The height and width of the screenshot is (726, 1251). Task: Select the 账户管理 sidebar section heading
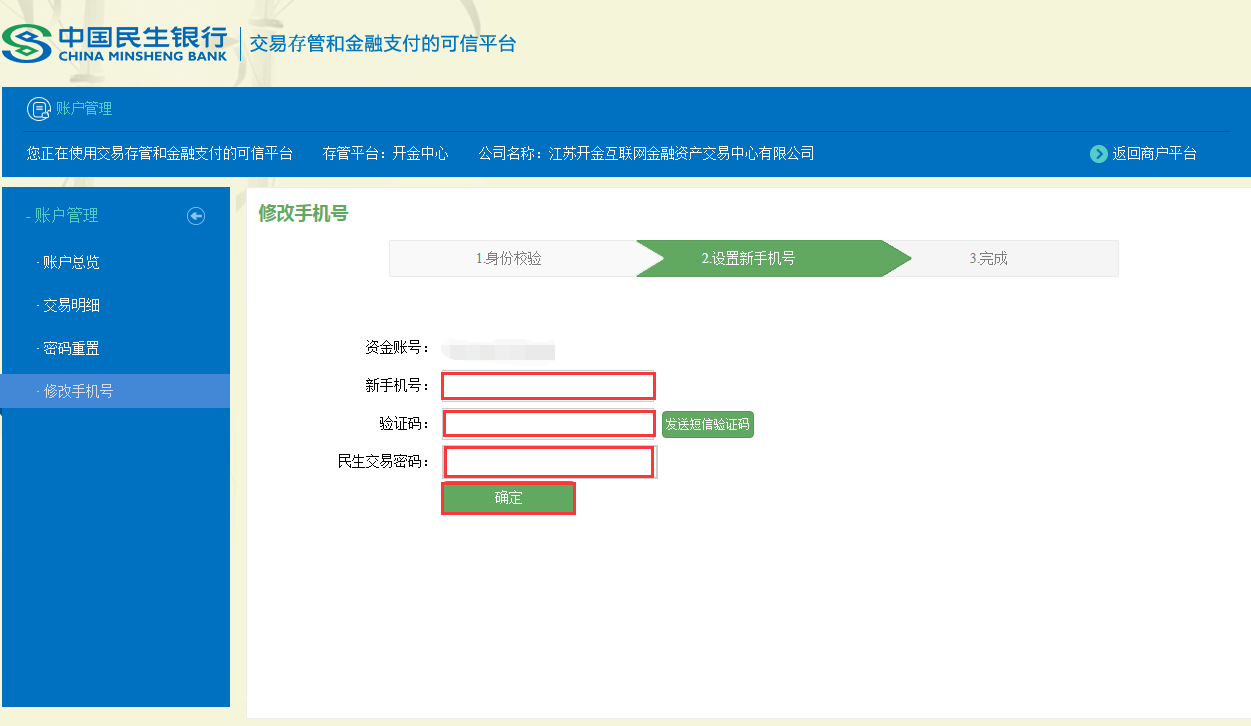[66, 216]
